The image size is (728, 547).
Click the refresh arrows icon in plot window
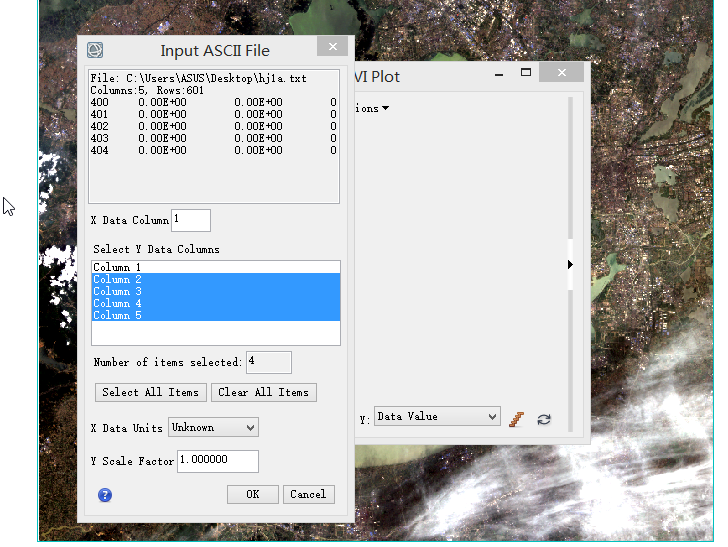[x=544, y=419]
